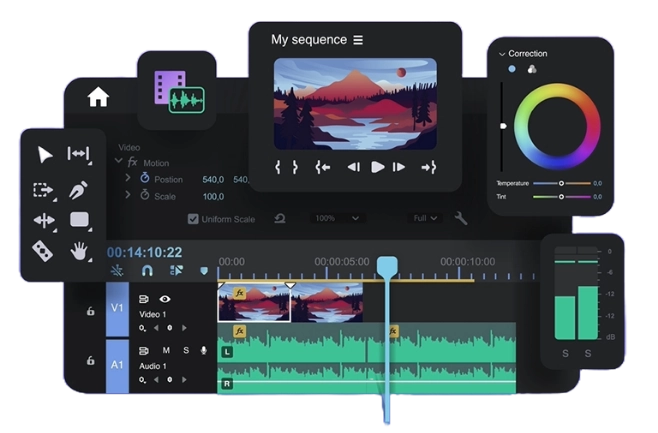
Task: Click the wrench settings icon
Action: coord(461,218)
